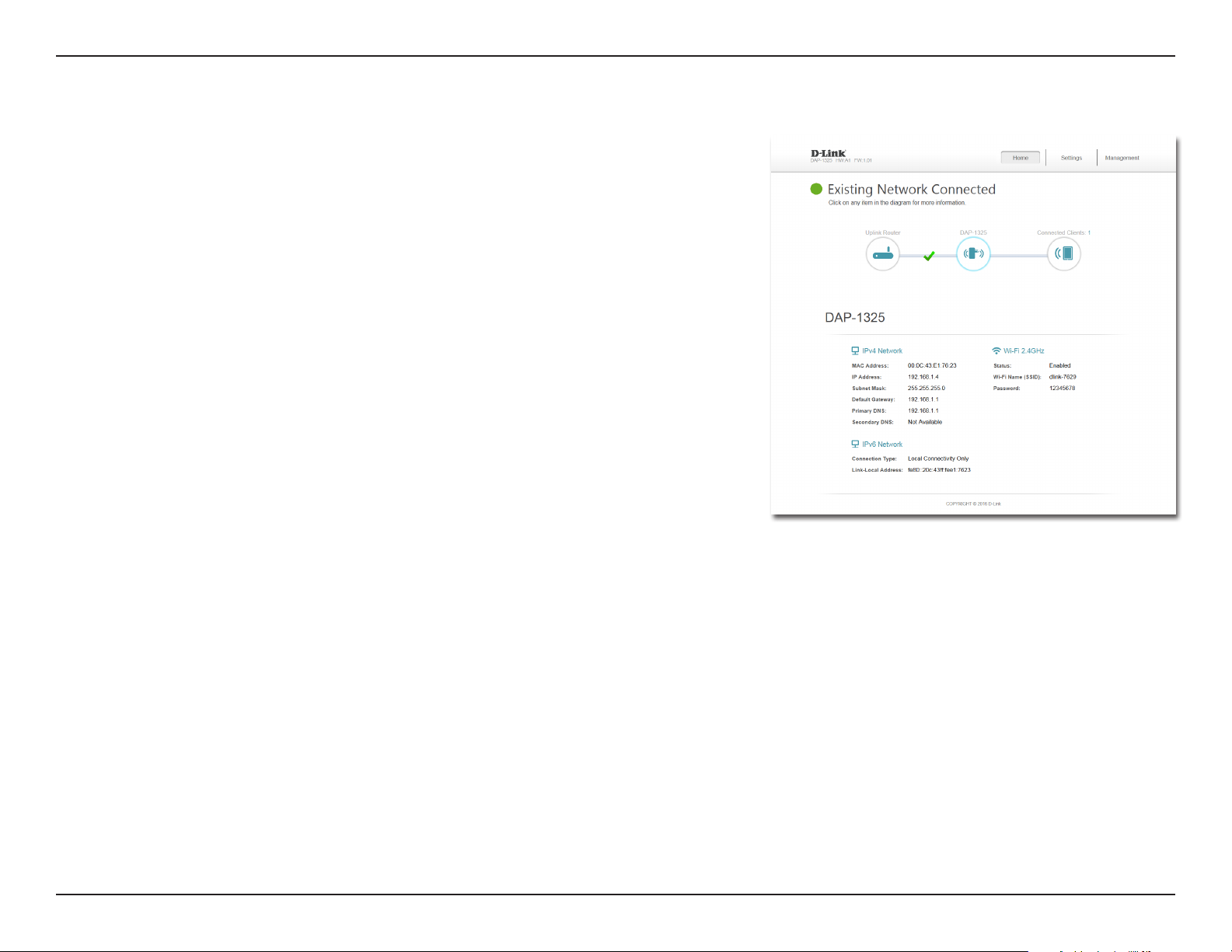The image size is (1232, 952).
Task: Click the Wi-Fi status value 'Enabled'
Action: coord(1060,365)
